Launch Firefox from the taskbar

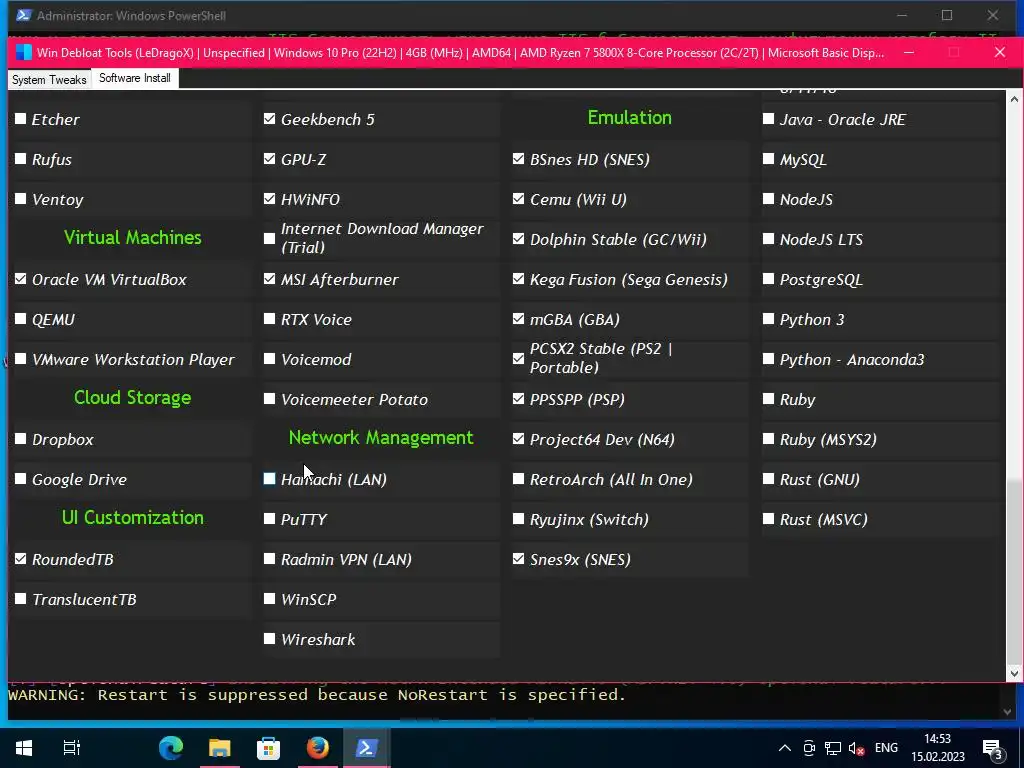[x=317, y=747]
